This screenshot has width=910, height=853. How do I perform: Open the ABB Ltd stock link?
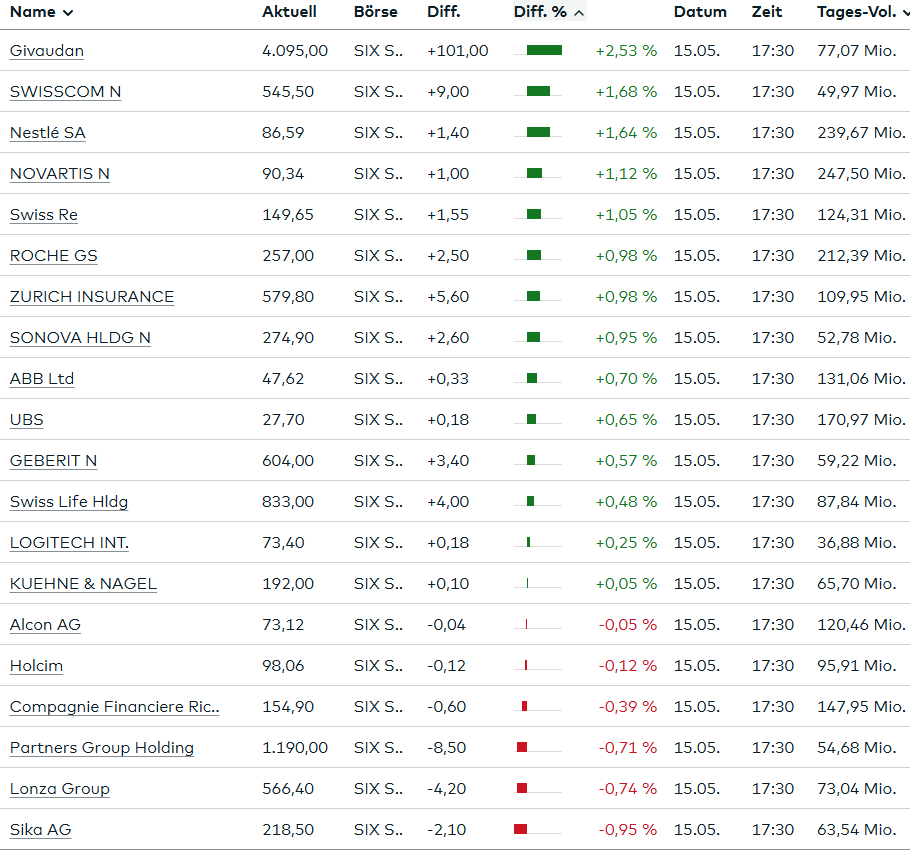coord(42,379)
